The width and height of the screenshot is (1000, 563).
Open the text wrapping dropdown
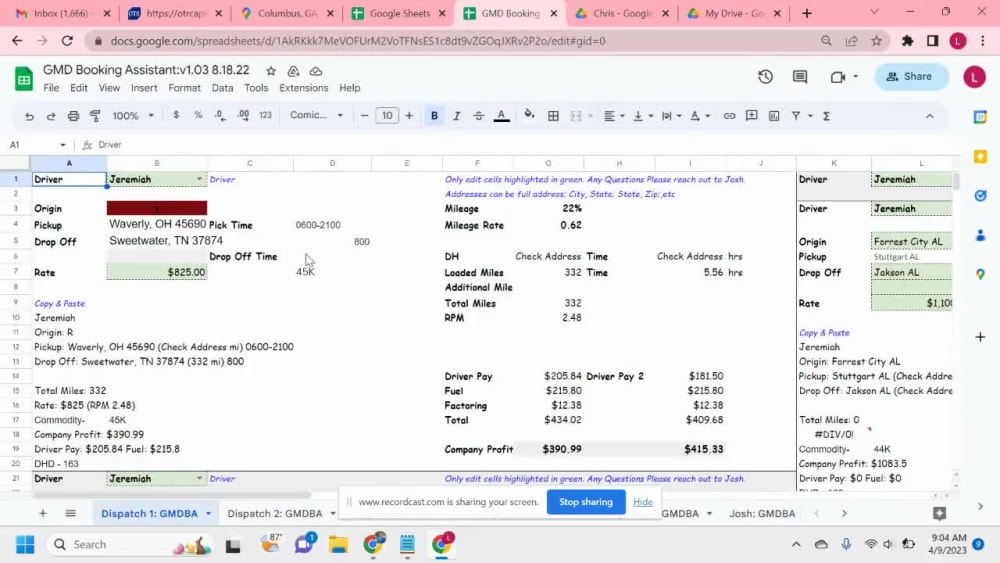[672, 116]
